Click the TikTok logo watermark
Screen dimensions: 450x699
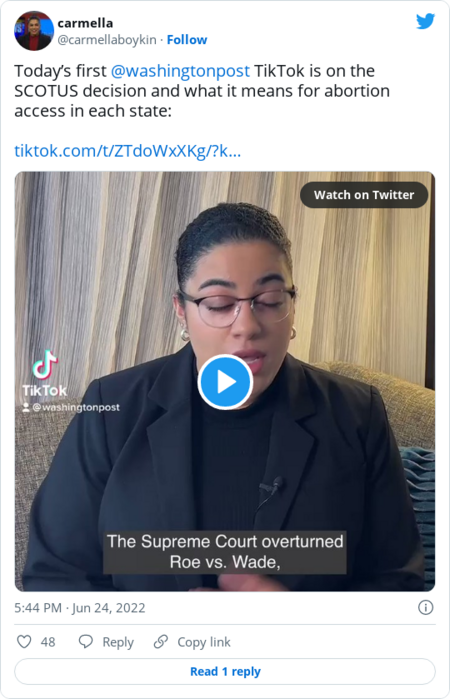click(45, 374)
